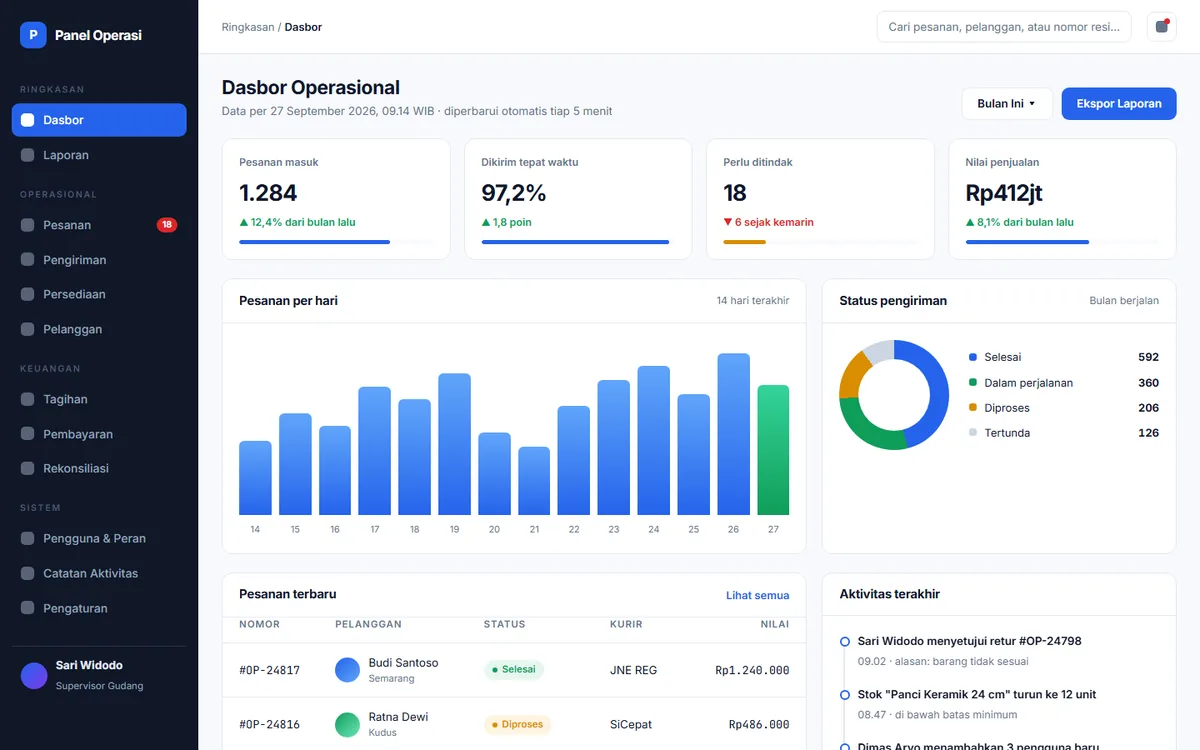Screen dimensions: 1200x750
Task: Click the Dalam perjalanan 360 count
Action: point(1148,382)
